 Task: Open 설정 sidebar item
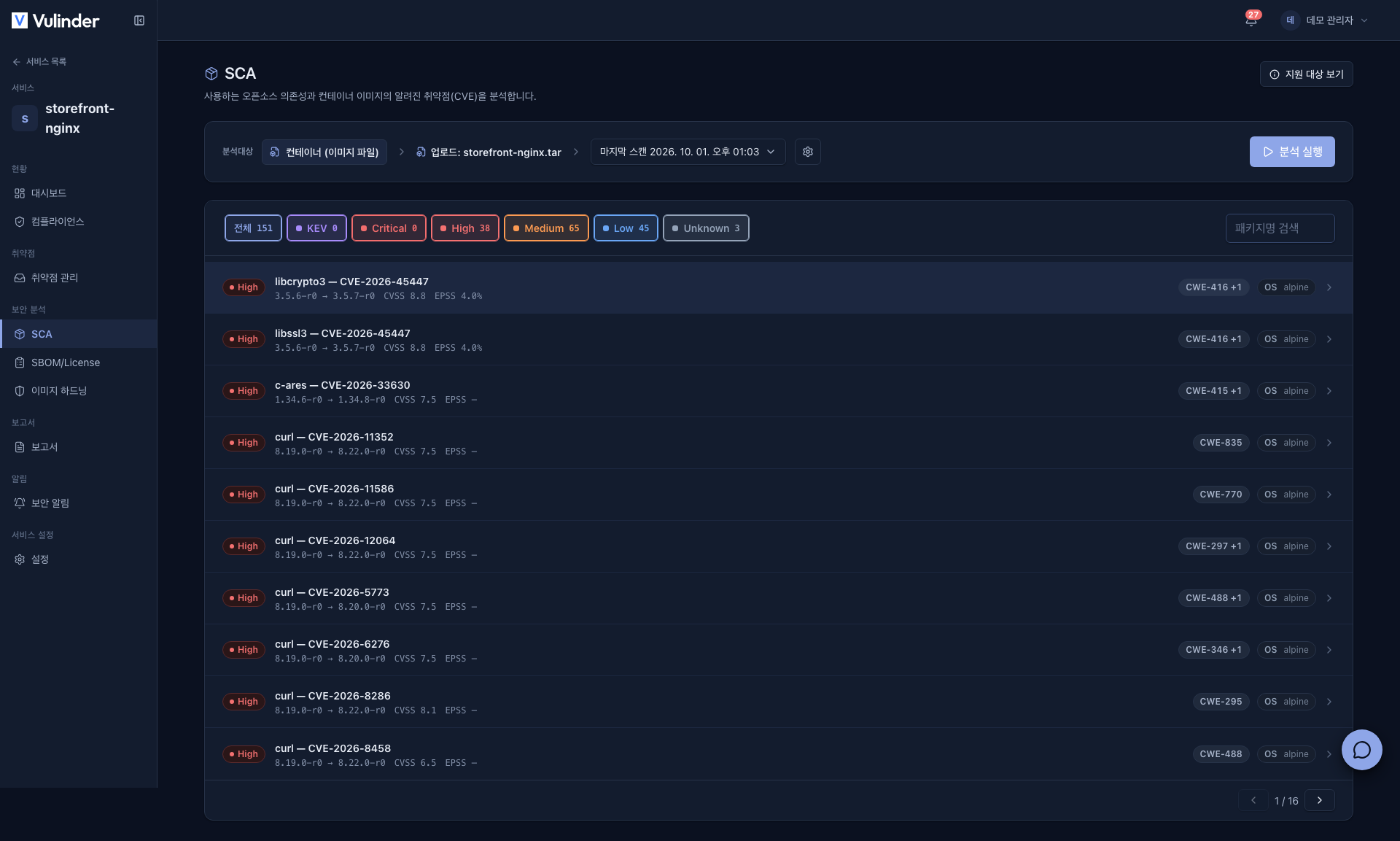pos(78,559)
